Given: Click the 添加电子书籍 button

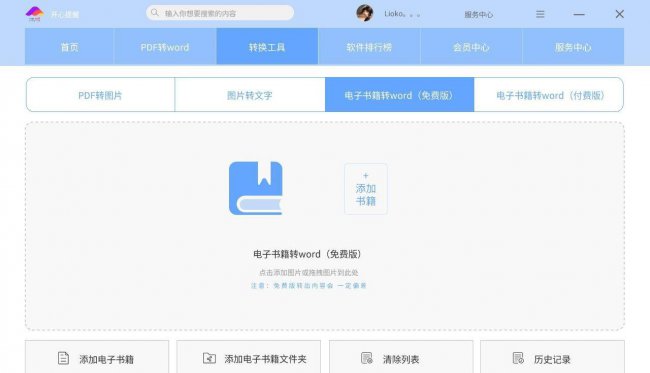Looking at the screenshot, I should [x=97, y=357].
